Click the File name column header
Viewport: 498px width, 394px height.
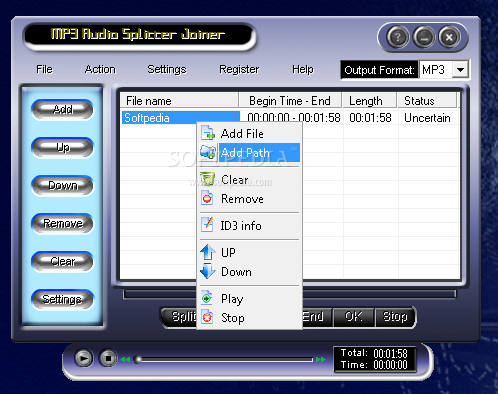pos(179,101)
